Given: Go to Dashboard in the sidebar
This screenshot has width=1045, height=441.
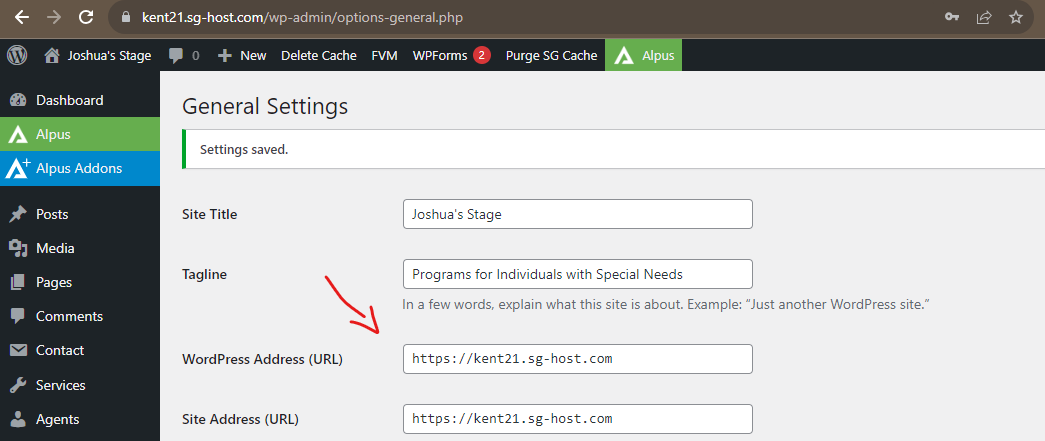Looking at the screenshot, I should (x=69, y=101).
